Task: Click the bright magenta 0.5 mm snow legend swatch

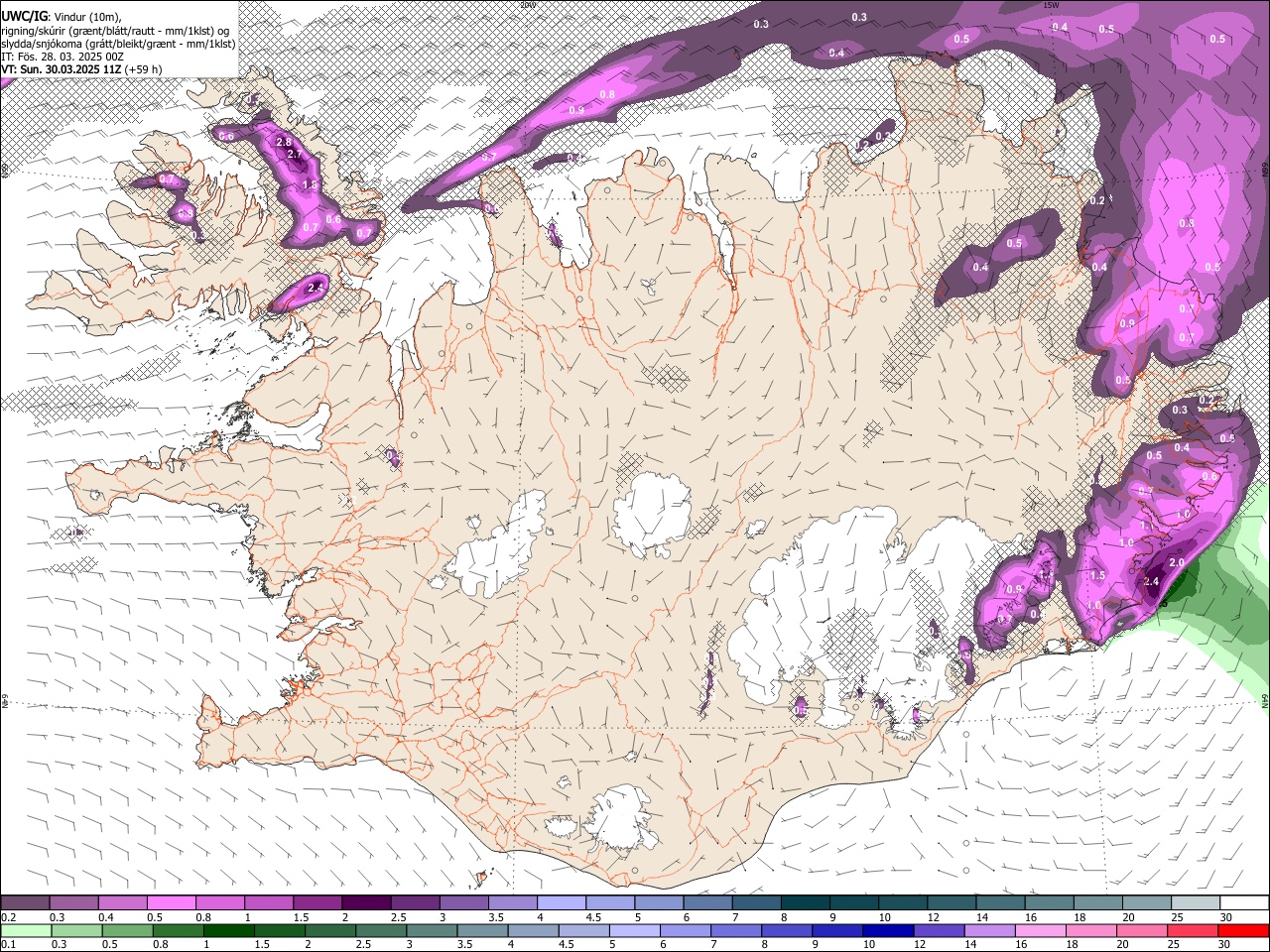Action: pos(172,903)
